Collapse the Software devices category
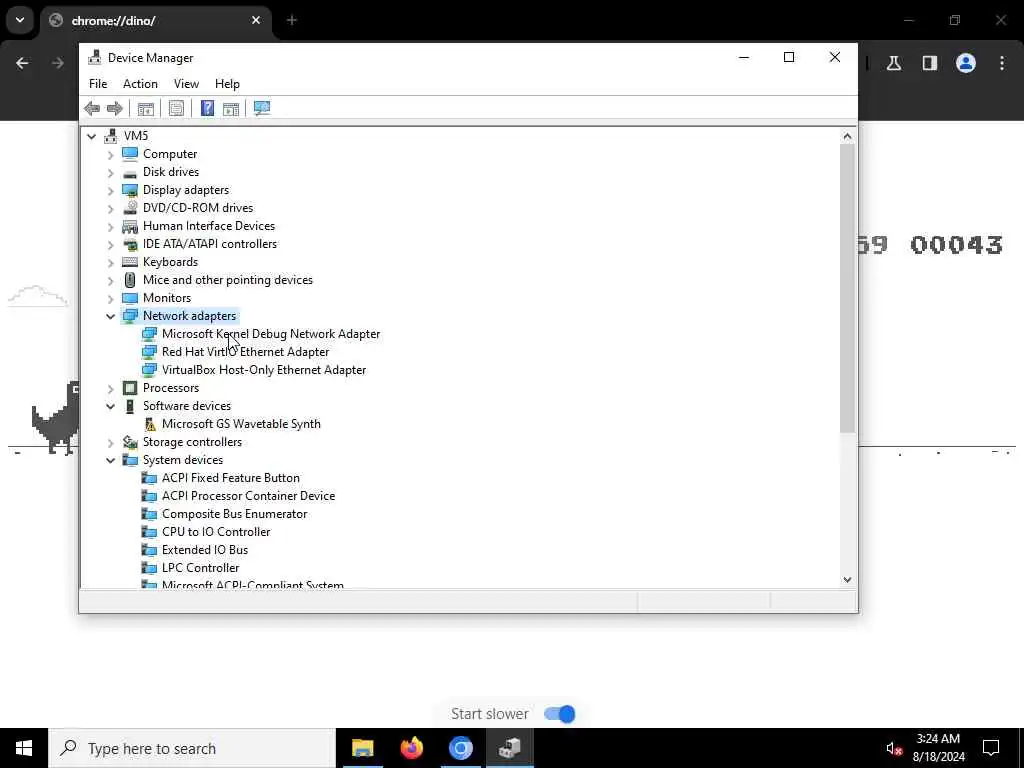Image resolution: width=1024 pixels, height=768 pixels. click(110, 406)
